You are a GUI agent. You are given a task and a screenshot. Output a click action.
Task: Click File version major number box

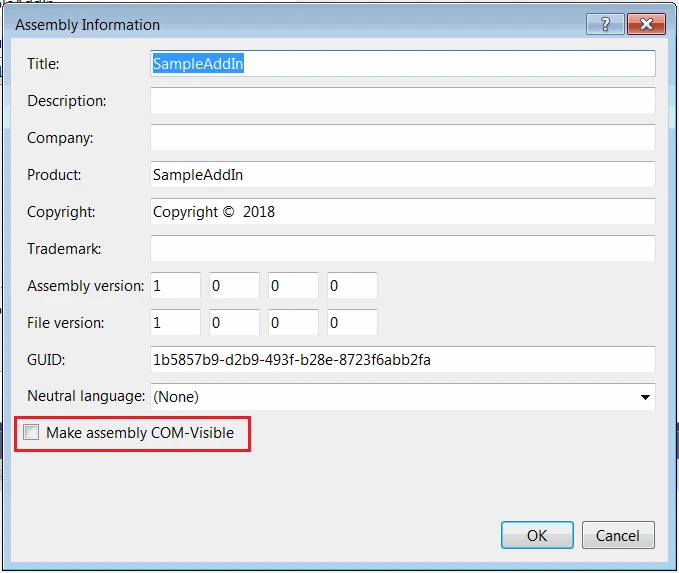[x=176, y=323]
